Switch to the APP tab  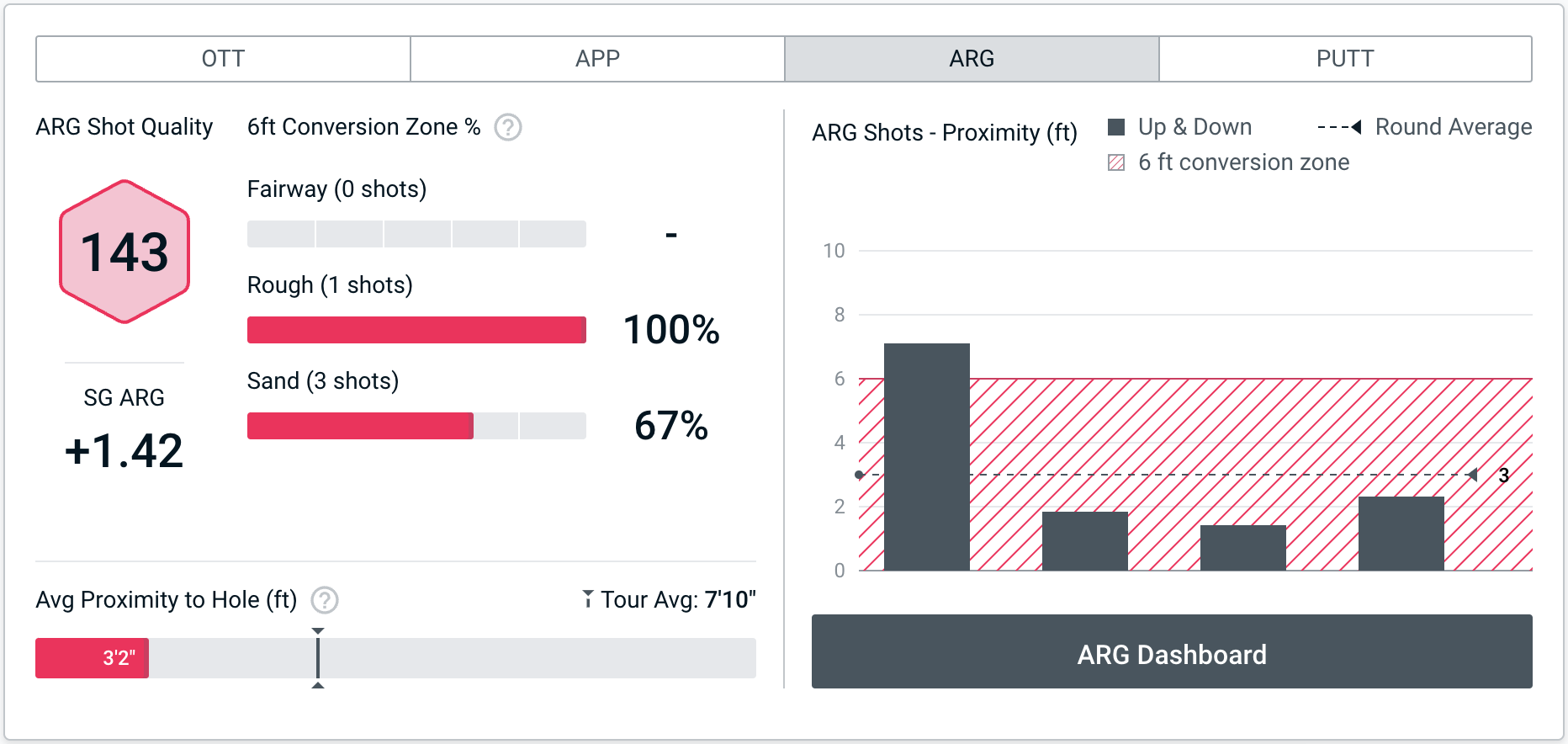pyautogui.click(x=597, y=59)
